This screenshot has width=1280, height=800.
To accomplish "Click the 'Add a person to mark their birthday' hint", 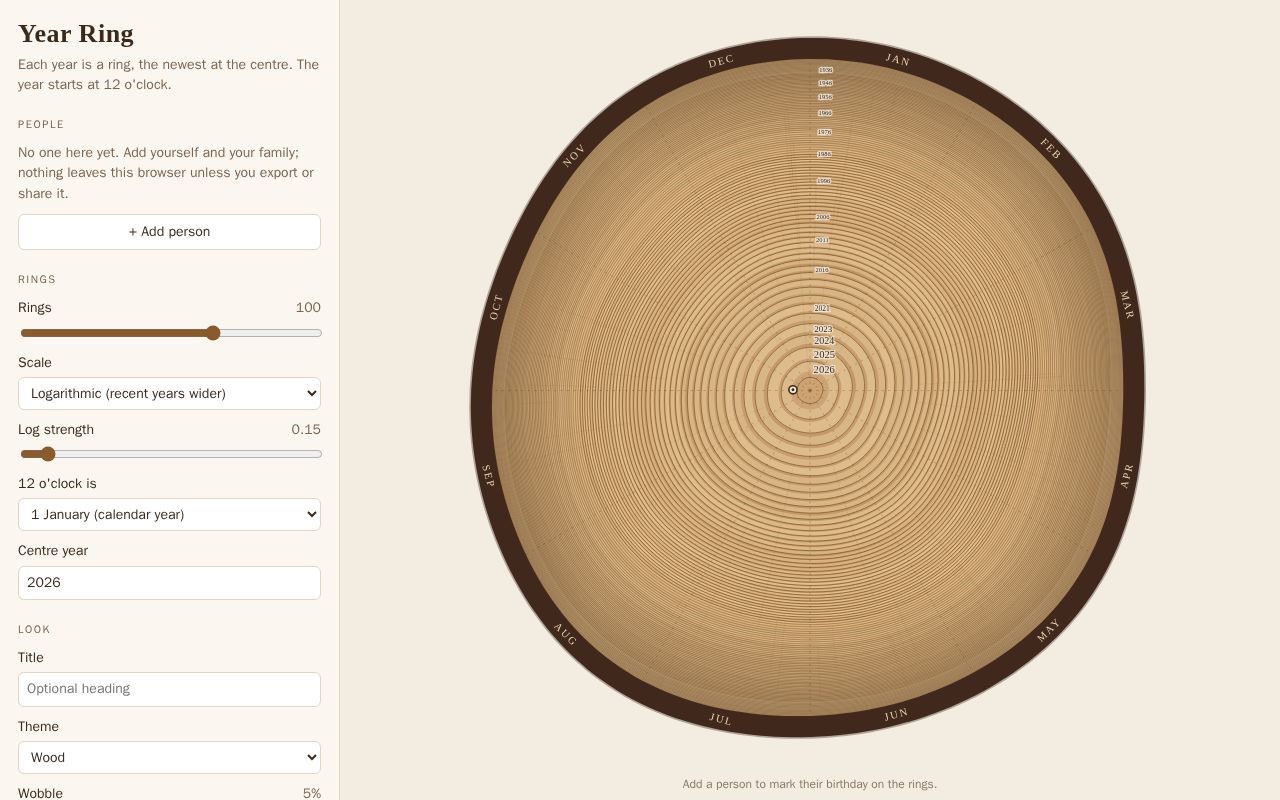I will [810, 784].
